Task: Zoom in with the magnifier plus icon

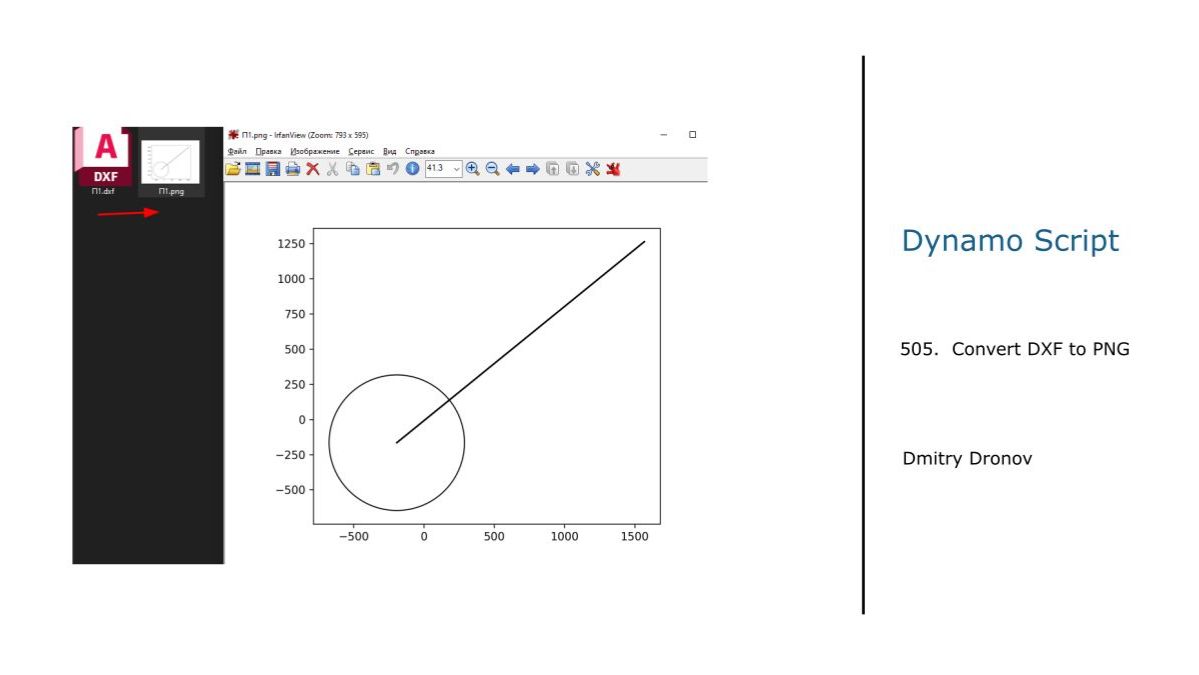Action: (473, 169)
